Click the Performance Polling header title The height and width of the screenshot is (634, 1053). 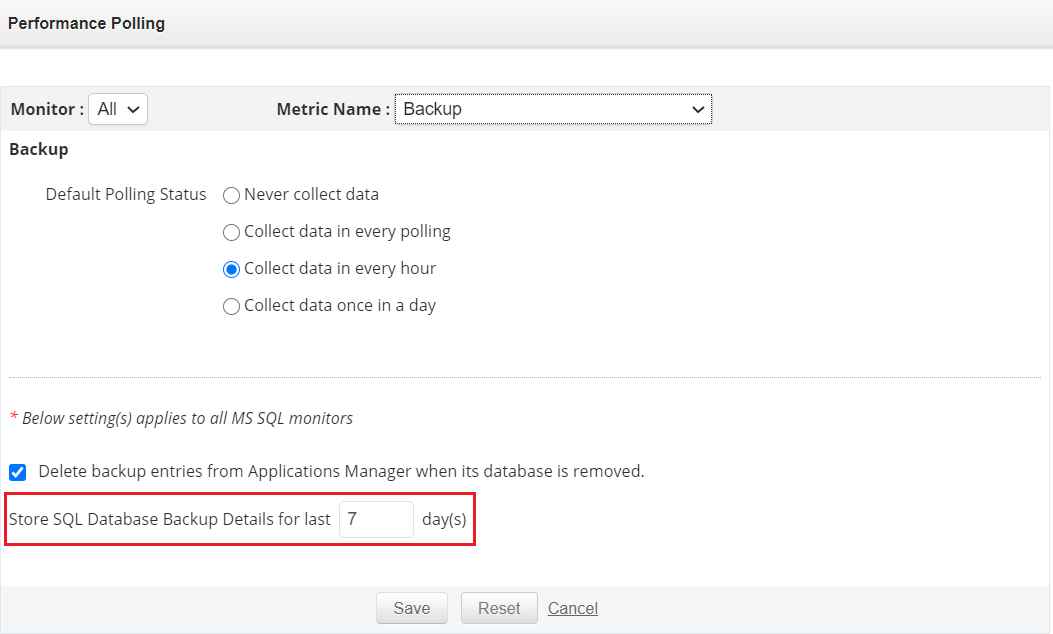(x=86, y=23)
